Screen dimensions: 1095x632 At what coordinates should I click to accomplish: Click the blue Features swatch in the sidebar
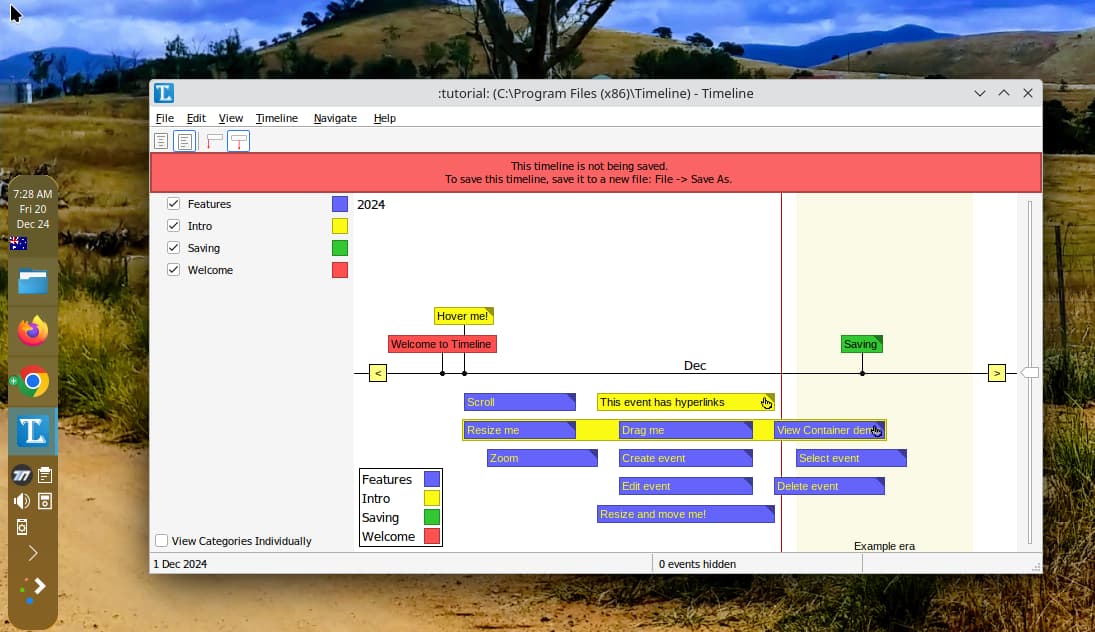click(x=340, y=204)
